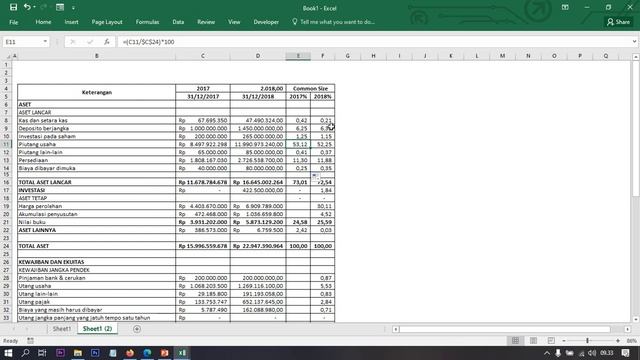640x360 pixels.
Task: Zoom out with the minus button
Action: [564, 340]
